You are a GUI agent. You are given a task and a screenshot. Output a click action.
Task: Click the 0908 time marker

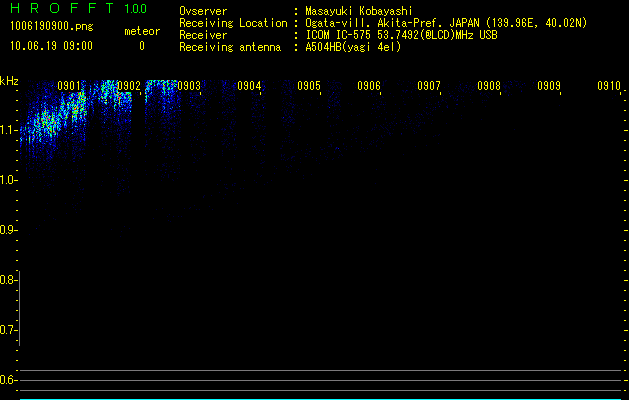tap(489, 86)
